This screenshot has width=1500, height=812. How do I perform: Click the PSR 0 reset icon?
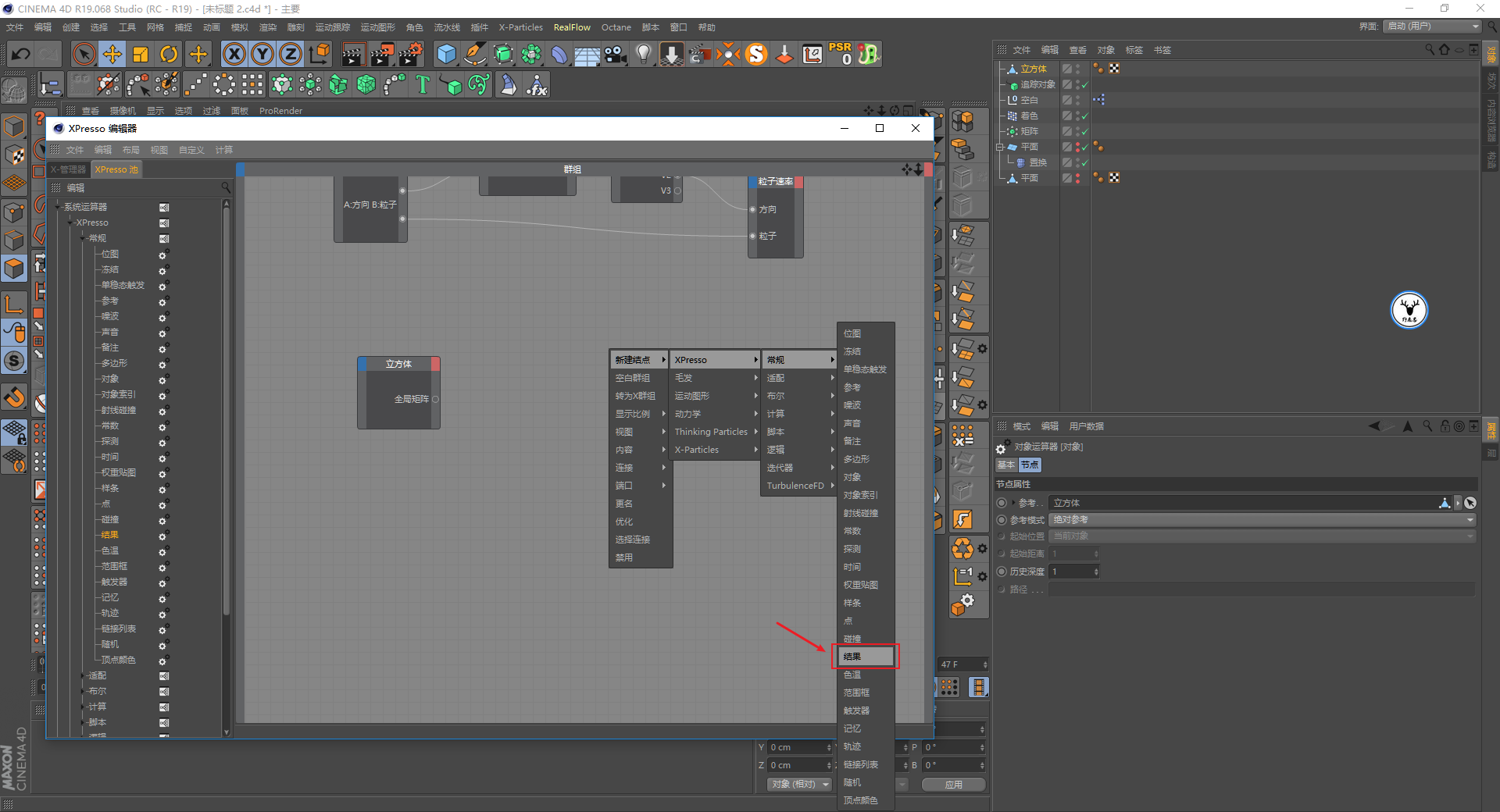pos(841,54)
